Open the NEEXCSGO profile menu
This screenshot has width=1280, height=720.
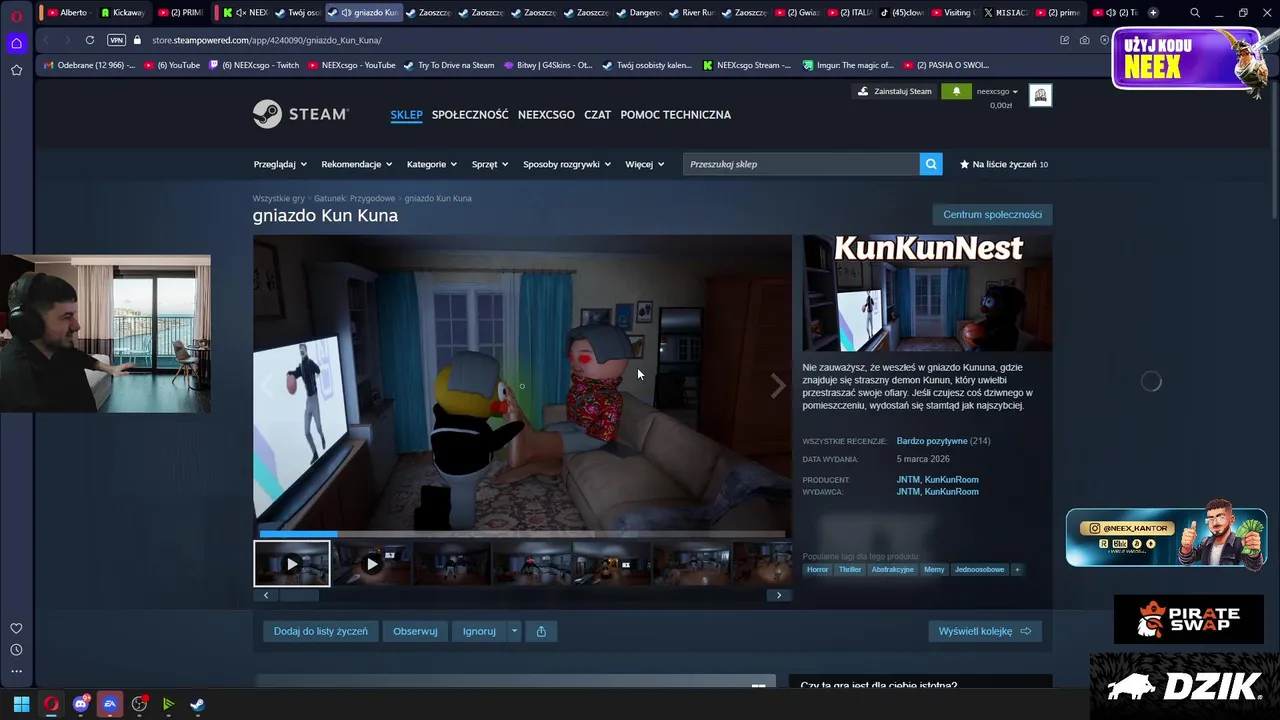pos(546,115)
